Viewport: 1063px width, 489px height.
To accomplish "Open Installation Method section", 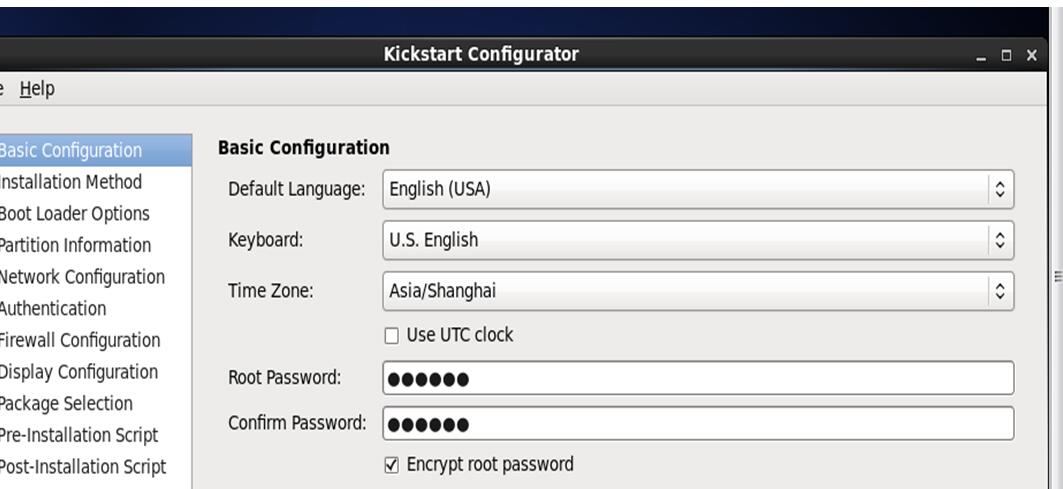I will (x=94, y=182).
